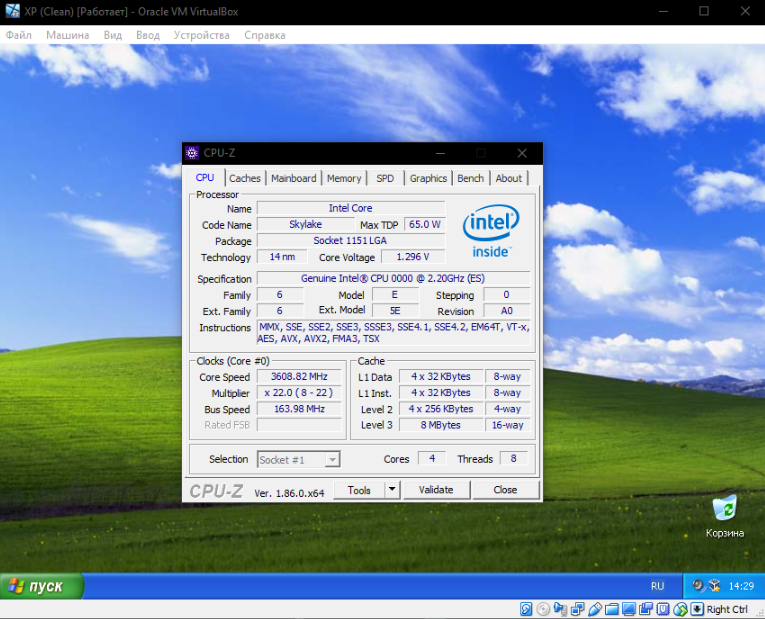This screenshot has width=765, height=619.
Task: Open the network adapters indicator
Action: click(578, 609)
